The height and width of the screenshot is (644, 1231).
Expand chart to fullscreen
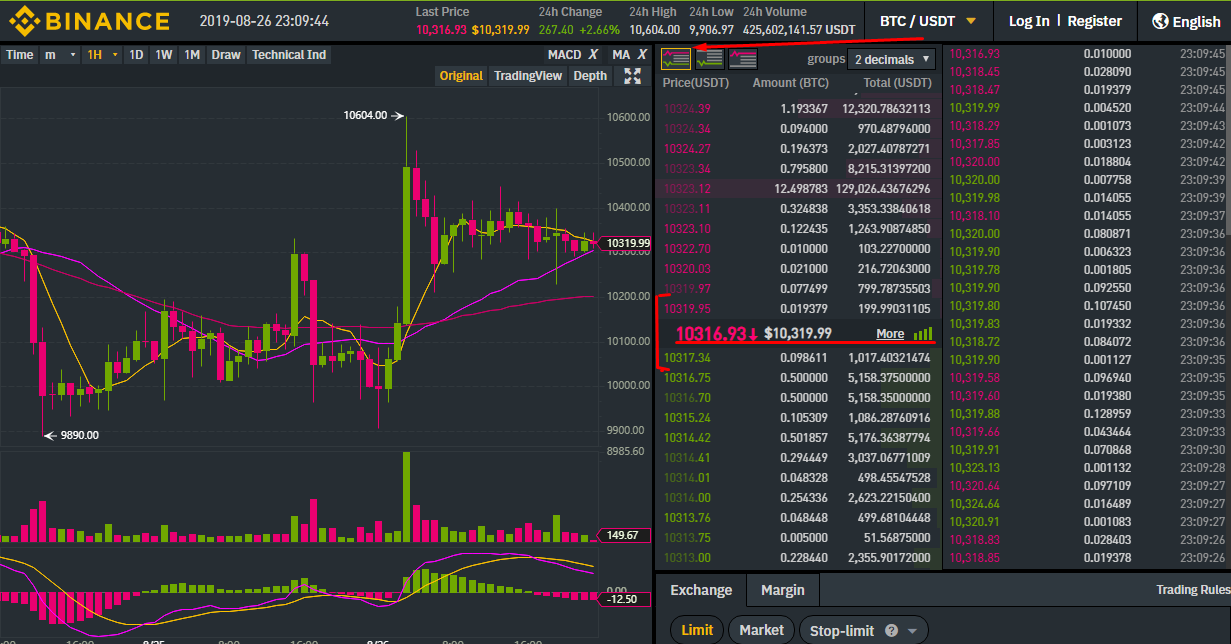632,76
